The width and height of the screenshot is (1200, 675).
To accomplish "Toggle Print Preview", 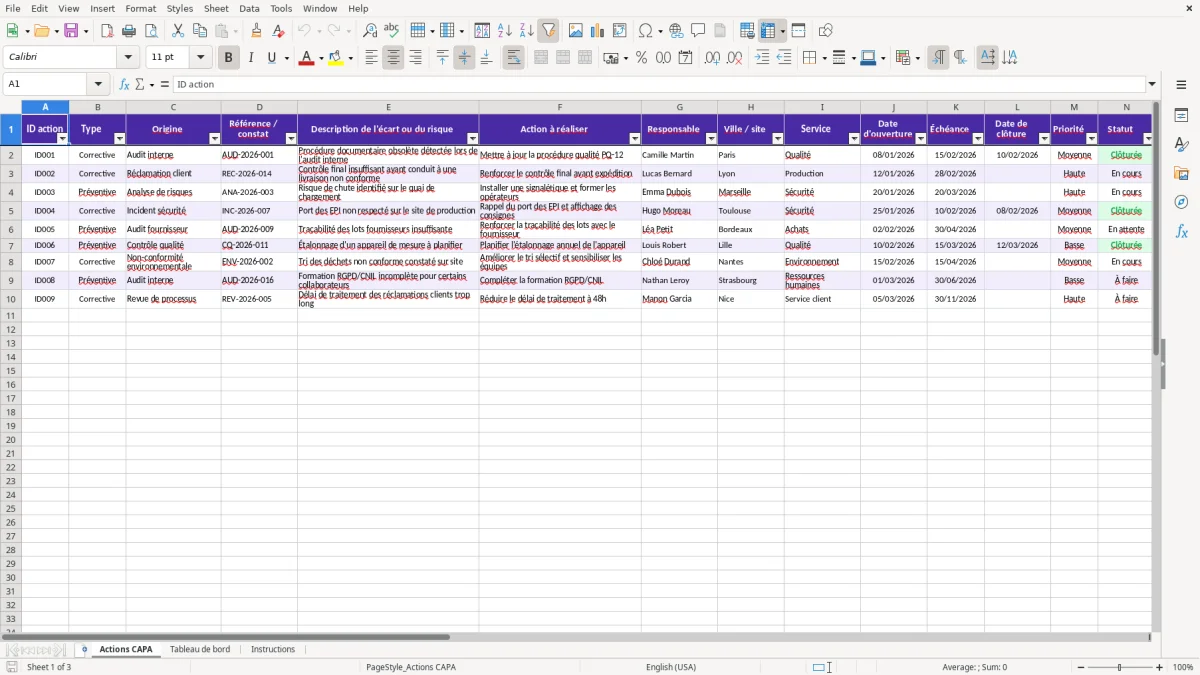I will click(150, 31).
